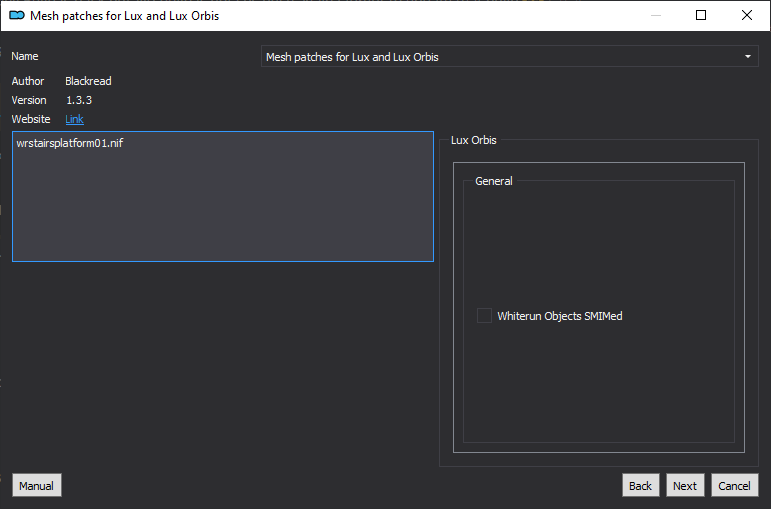The image size is (771, 509).
Task: Focus the description box showing wrstairsplatform01.nif
Action: pyautogui.click(x=223, y=196)
